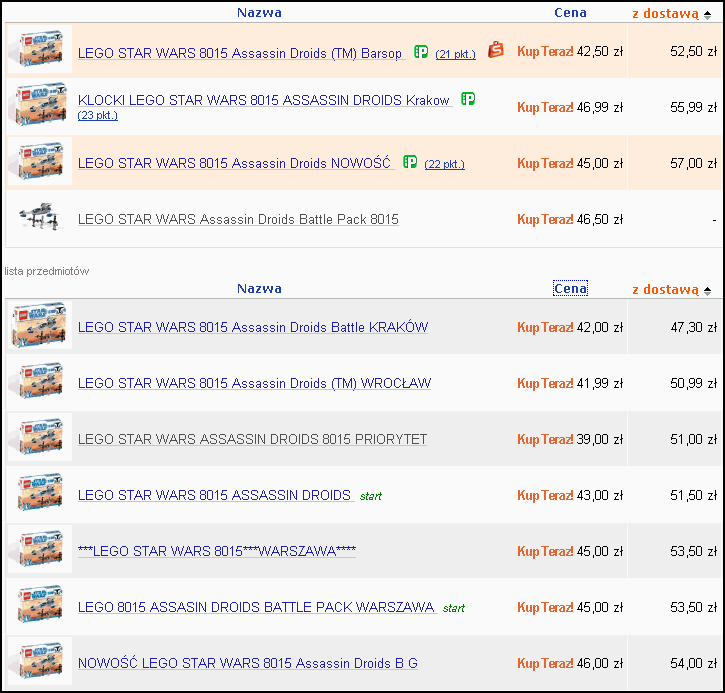Click 'start' tag on BATTLE PACK WARSZAWA row
This screenshot has width=725, height=693.
454,608
